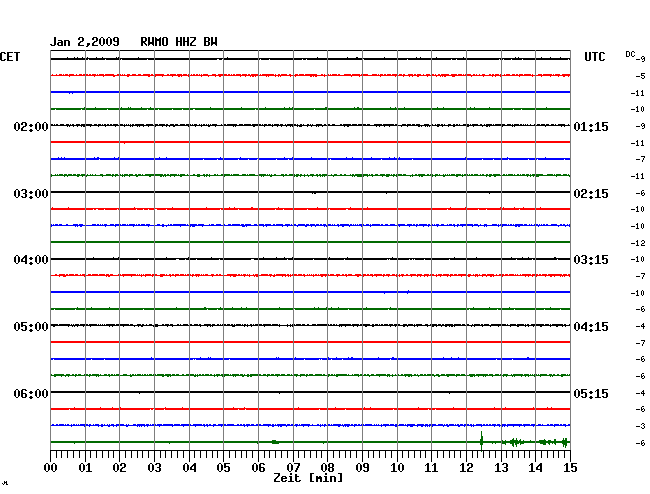Click minute tick label 07 on time axis
The image size is (650, 494).
click(x=293, y=468)
